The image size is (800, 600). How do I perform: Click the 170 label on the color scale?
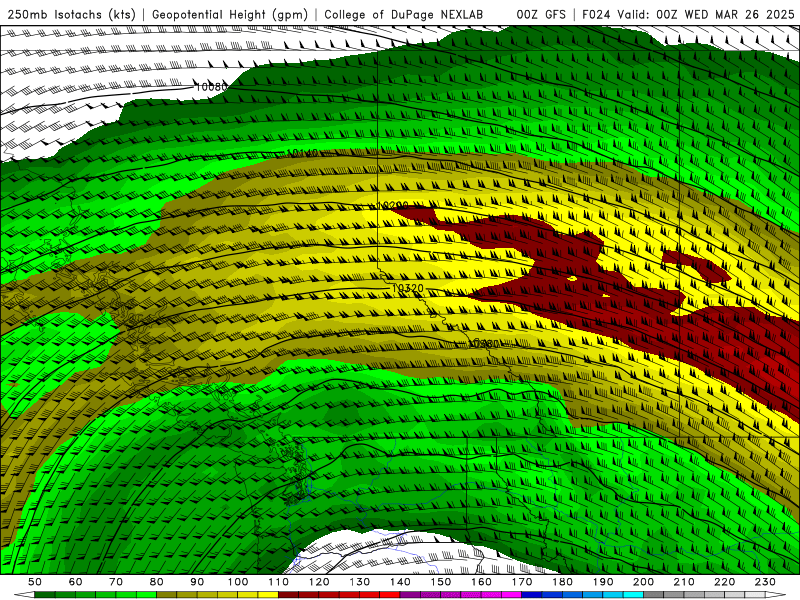click(522, 582)
